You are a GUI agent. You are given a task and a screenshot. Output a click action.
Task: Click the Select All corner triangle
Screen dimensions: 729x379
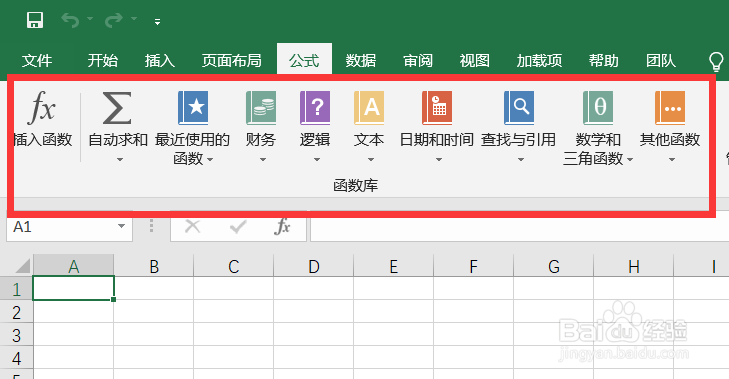click(x=22, y=266)
